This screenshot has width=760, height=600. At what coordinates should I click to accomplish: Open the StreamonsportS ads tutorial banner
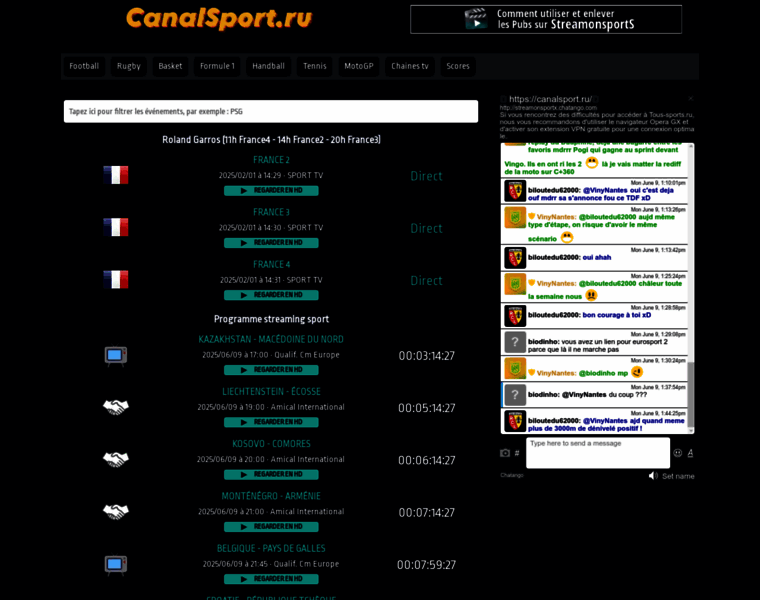pyautogui.click(x=546, y=19)
